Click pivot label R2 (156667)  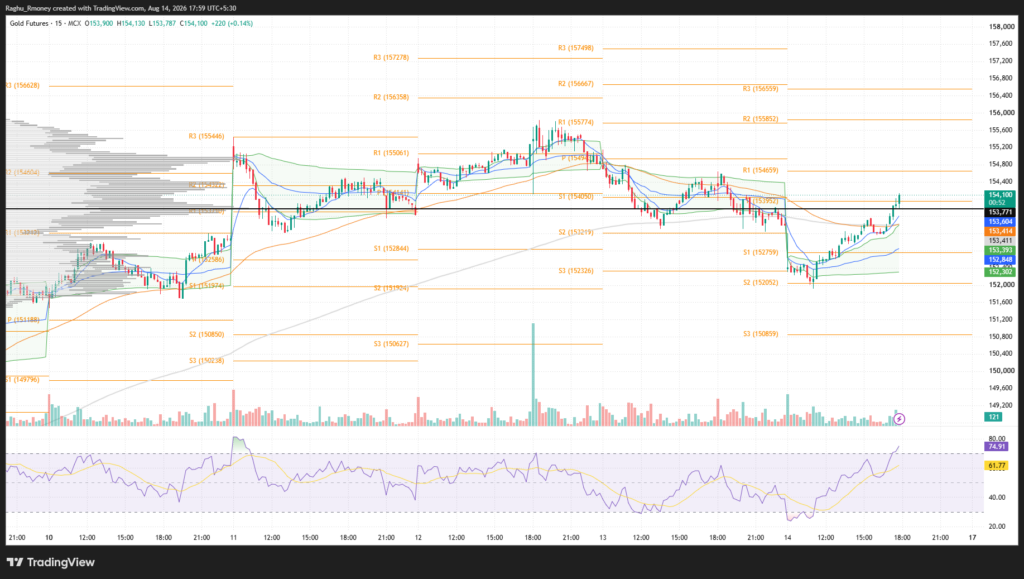(575, 84)
